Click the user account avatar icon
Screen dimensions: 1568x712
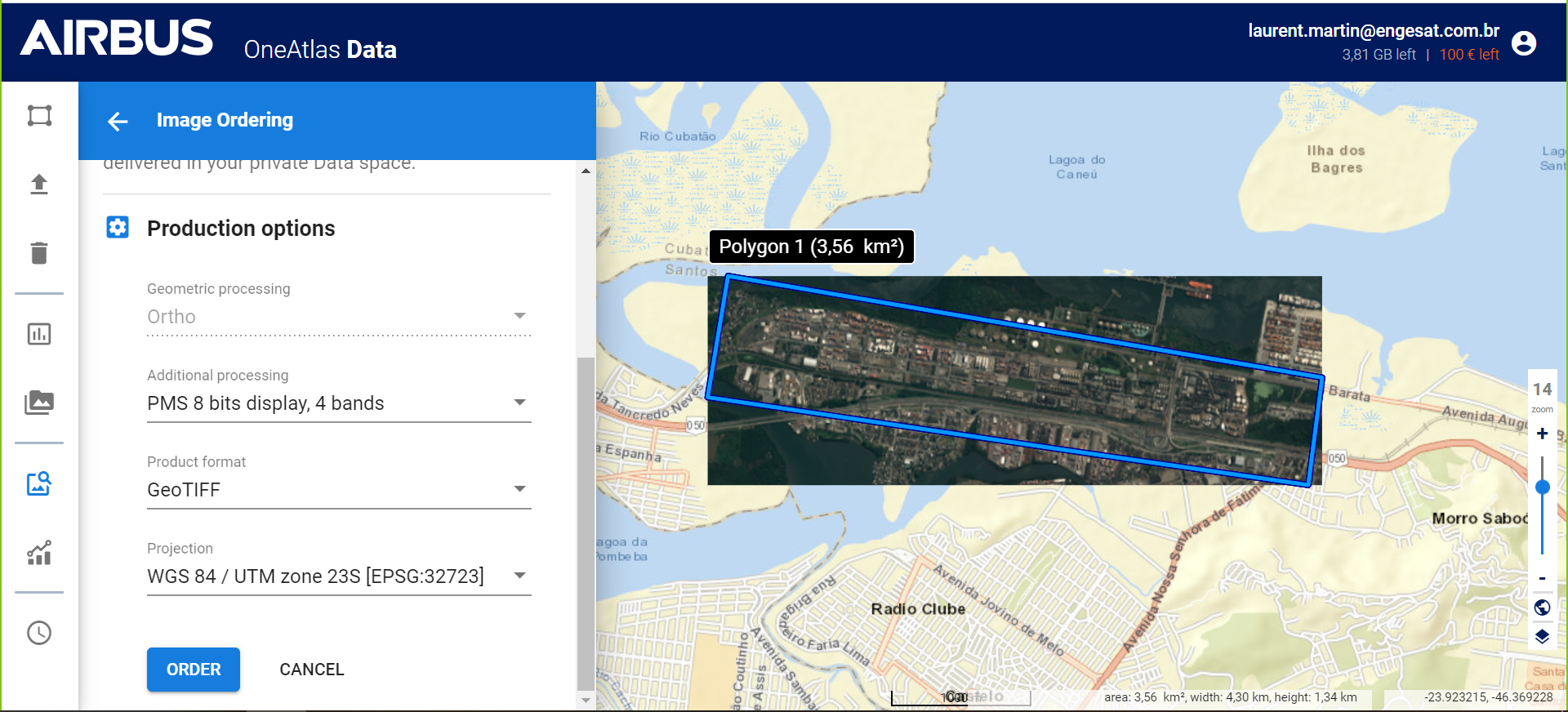point(1523,42)
